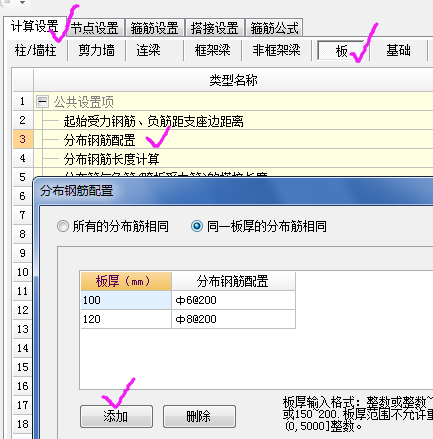Edit the Φ6@200 rebar cell
Screen dimensions: 433x439
[x=233, y=300]
